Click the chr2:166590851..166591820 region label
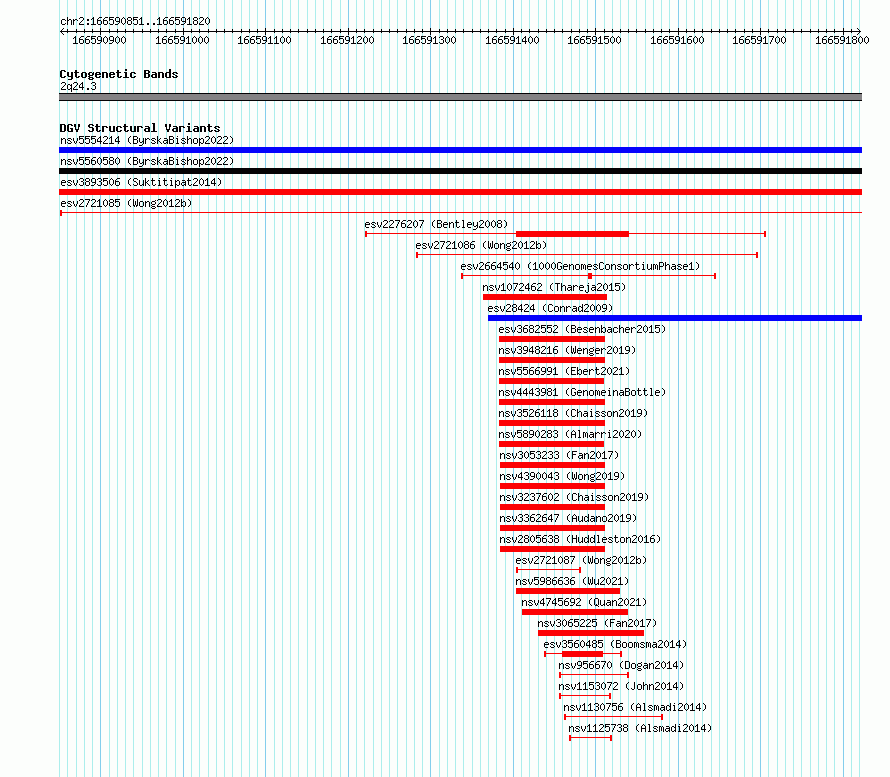The image size is (890, 777). point(135,22)
